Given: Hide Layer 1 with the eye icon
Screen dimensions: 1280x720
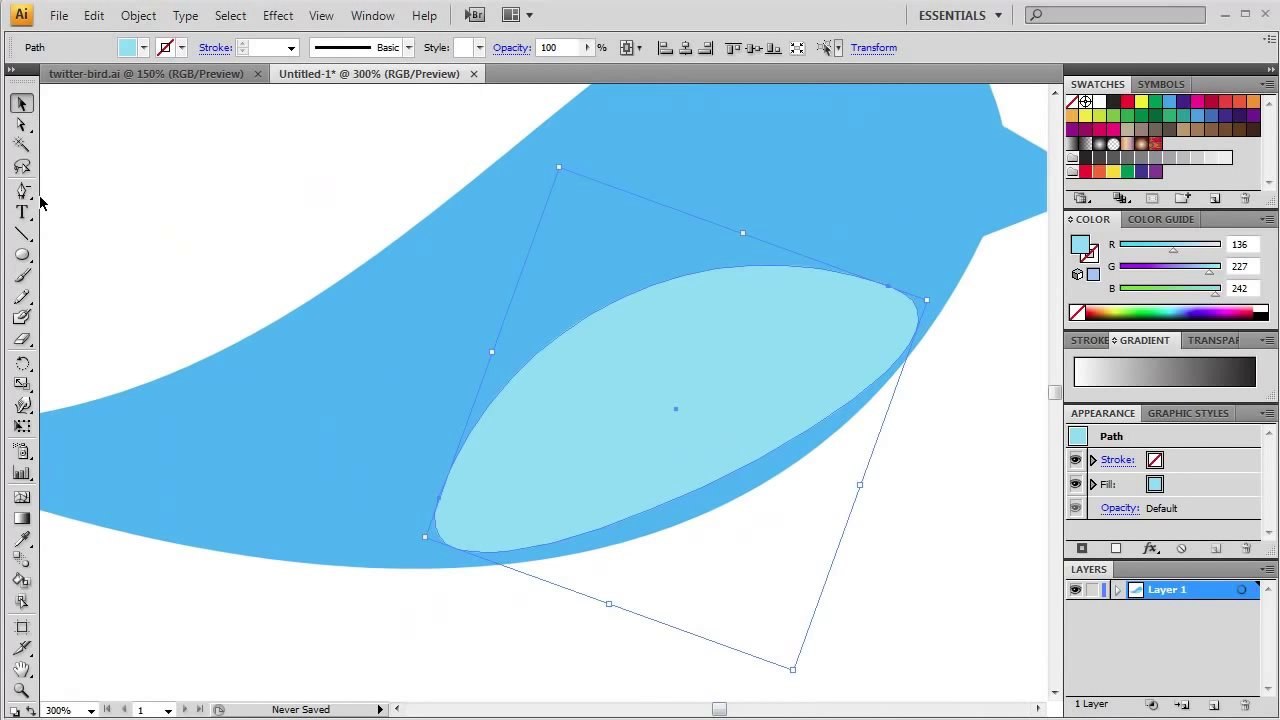Looking at the screenshot, I should (1076, 590).
